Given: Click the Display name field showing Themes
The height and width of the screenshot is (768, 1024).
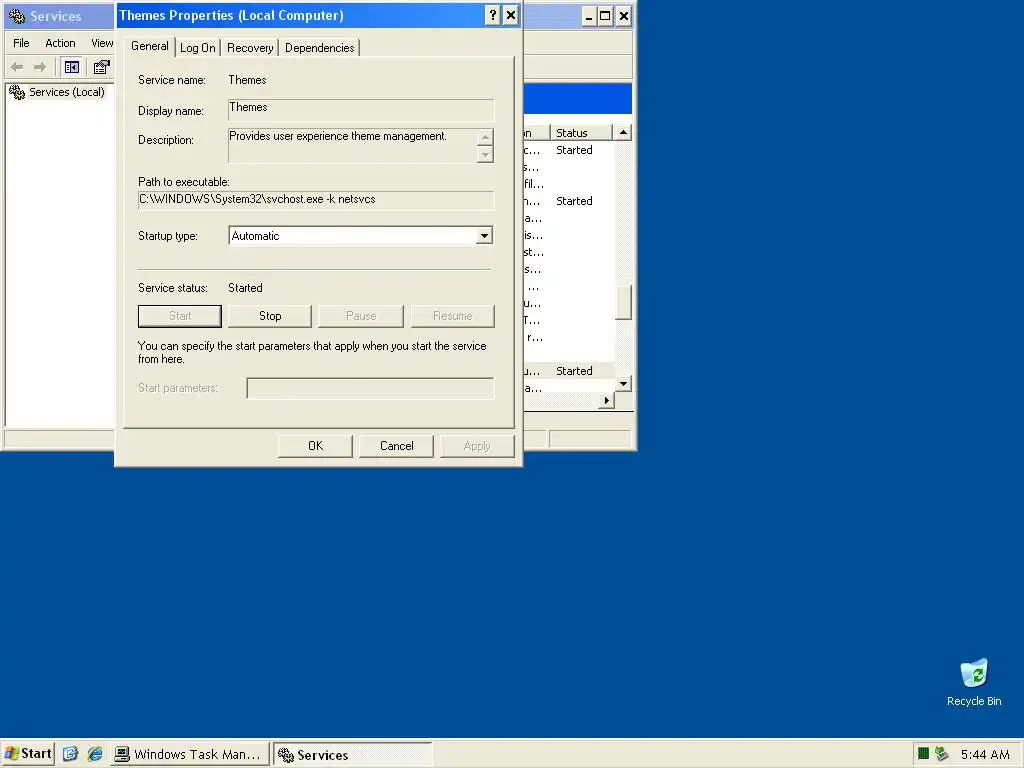Looking at the screenshot, I should tap(361, 110).
